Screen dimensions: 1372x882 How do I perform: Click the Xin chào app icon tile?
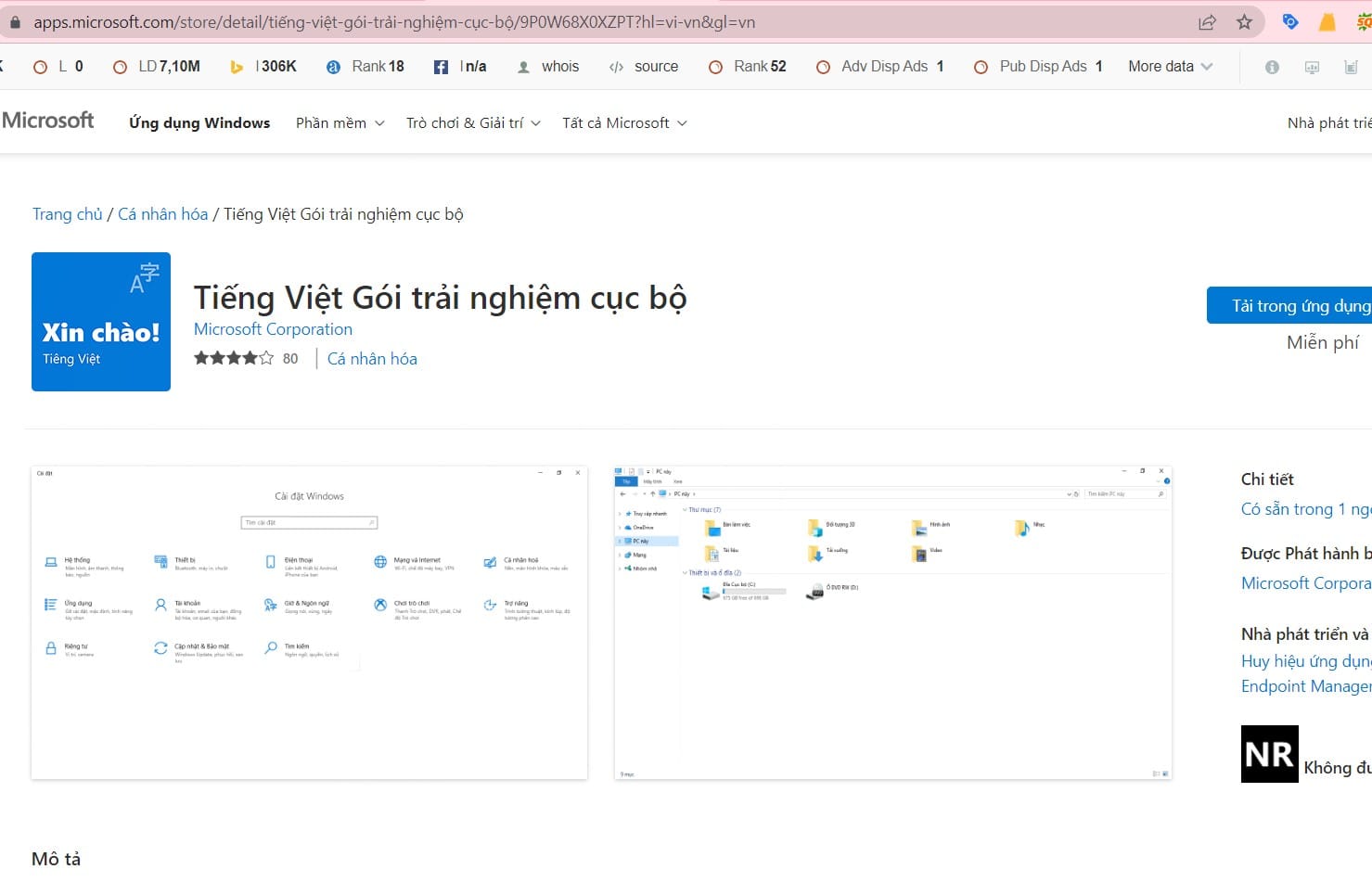tap(101, 322)
